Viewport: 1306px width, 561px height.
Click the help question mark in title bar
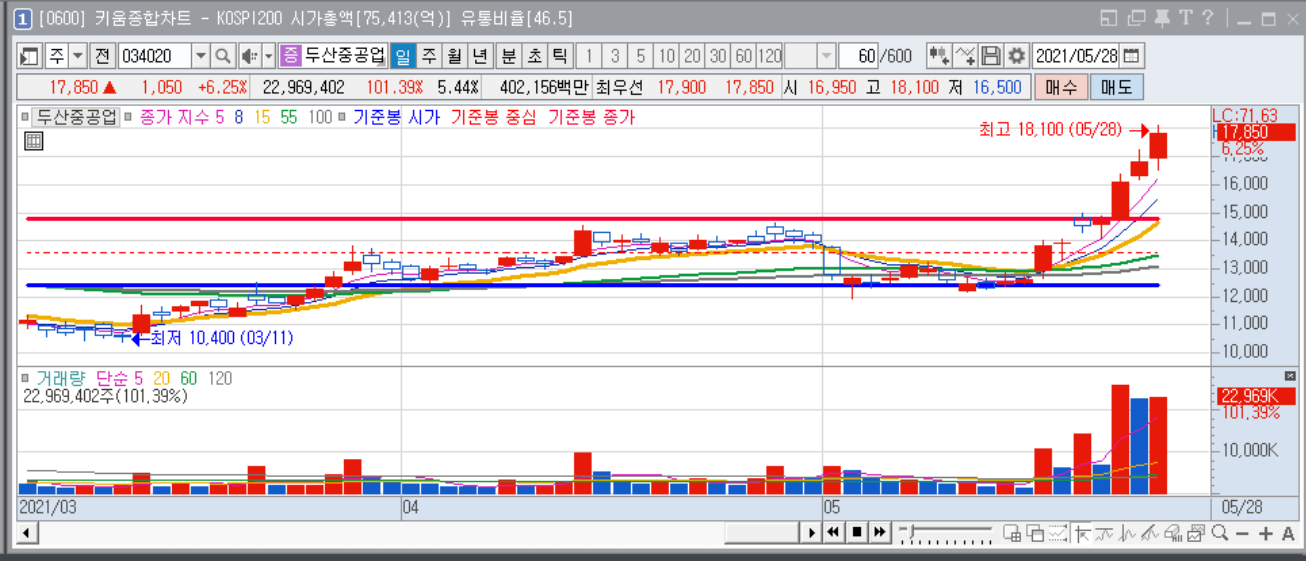[1208, 17]
